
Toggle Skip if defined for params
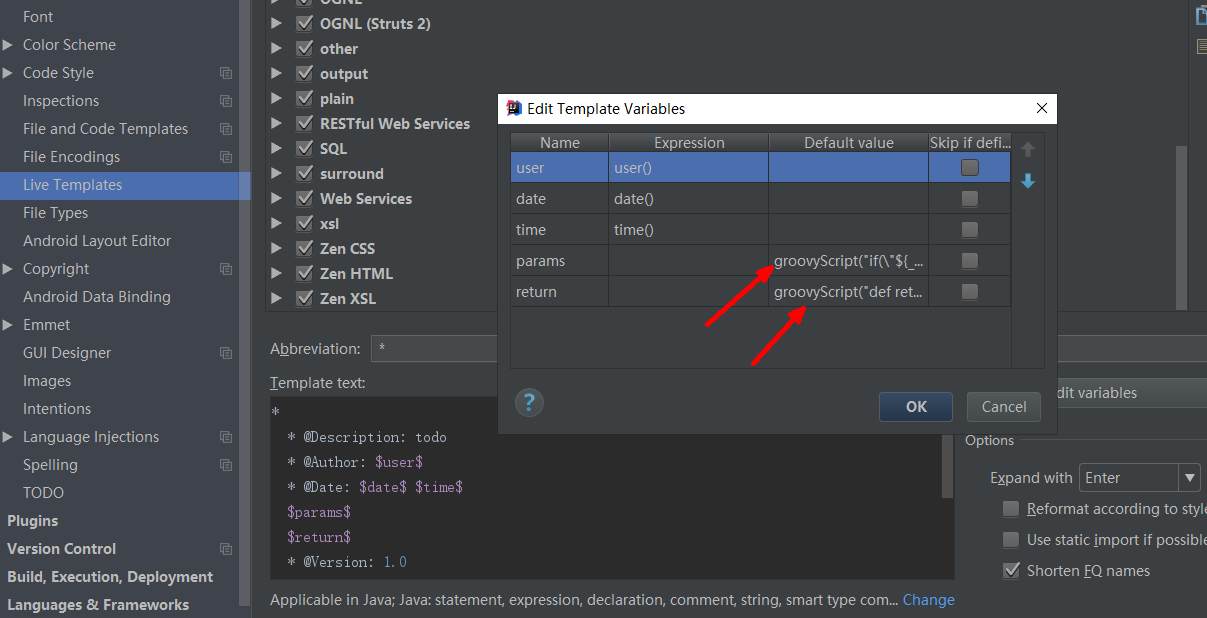(969, 261)
